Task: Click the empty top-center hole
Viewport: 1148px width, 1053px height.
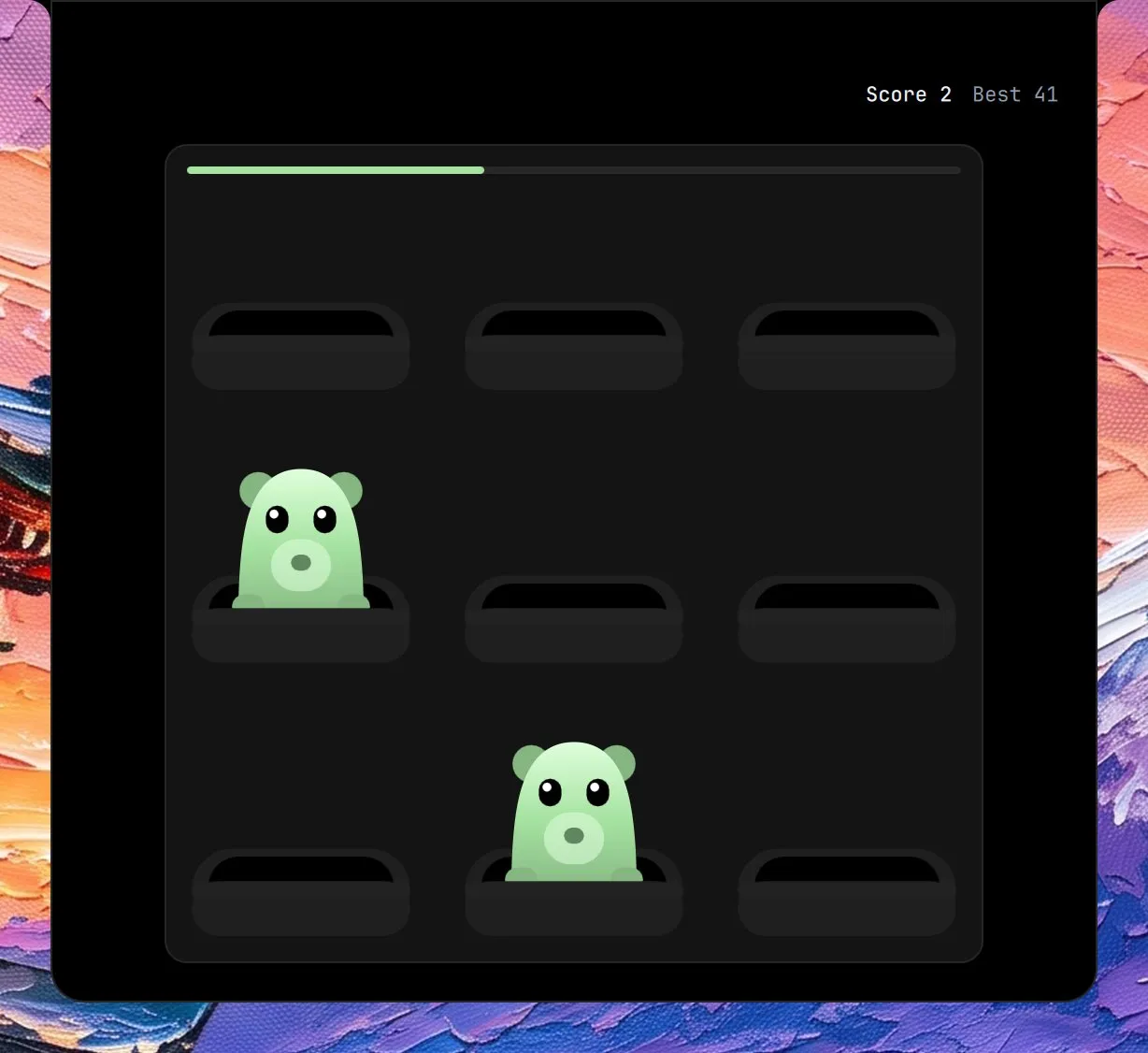Action: pos(574,346)
